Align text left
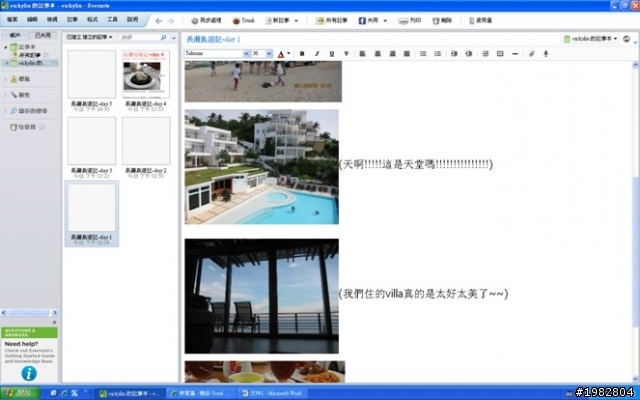 tap(362, 54)
